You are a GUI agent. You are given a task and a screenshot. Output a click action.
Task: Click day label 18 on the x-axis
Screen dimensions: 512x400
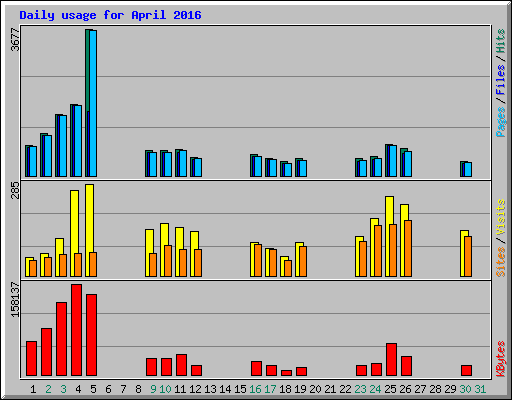coord(285,389)
